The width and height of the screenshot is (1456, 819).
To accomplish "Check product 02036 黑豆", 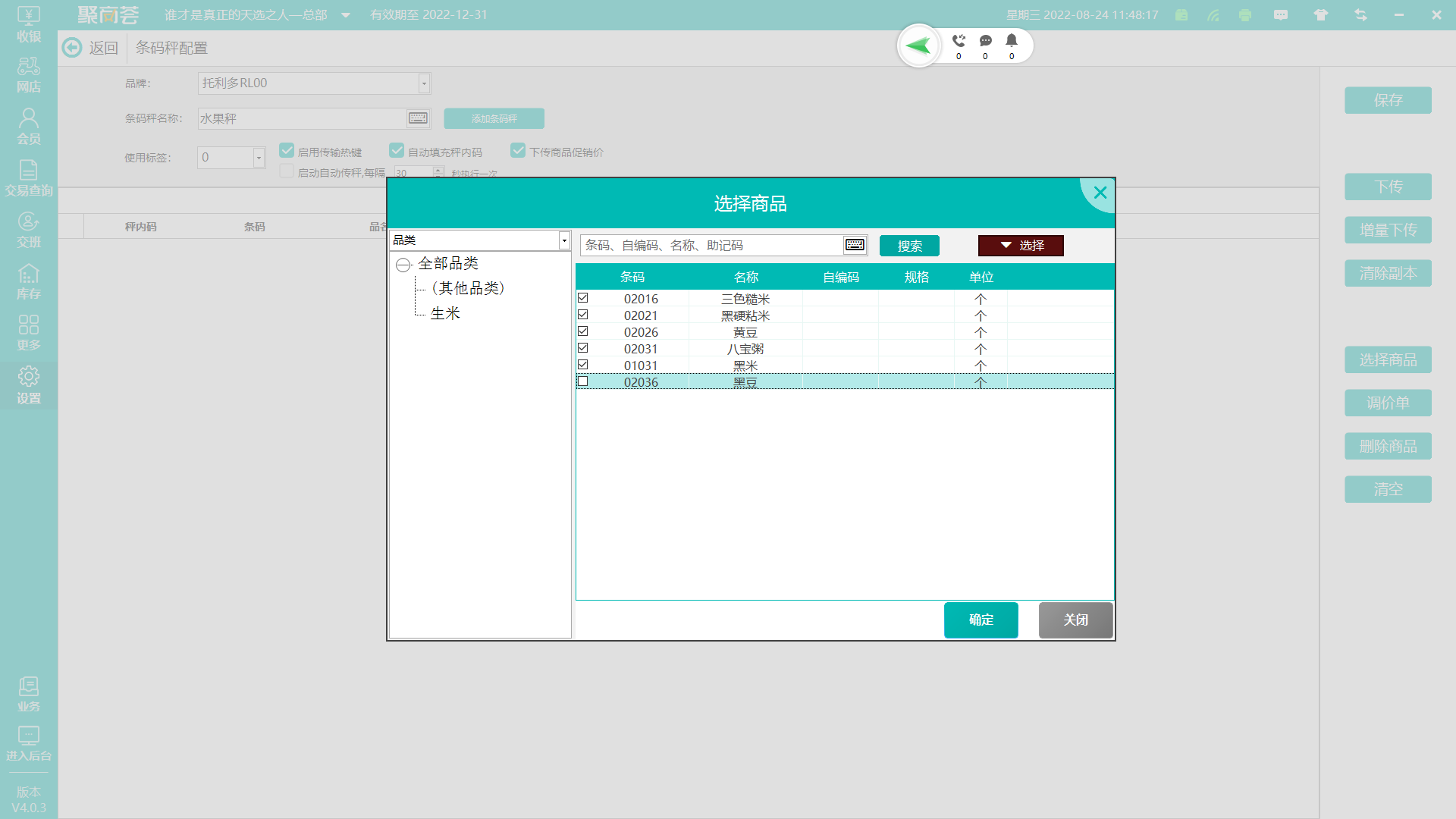I will click(582, 381).
